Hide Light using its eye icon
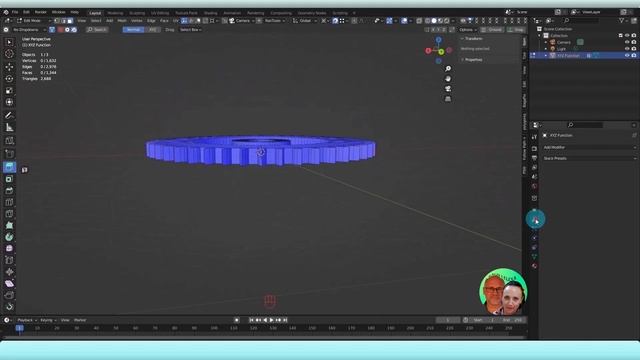Screen dimensions: 640x360 pos(627,49)
